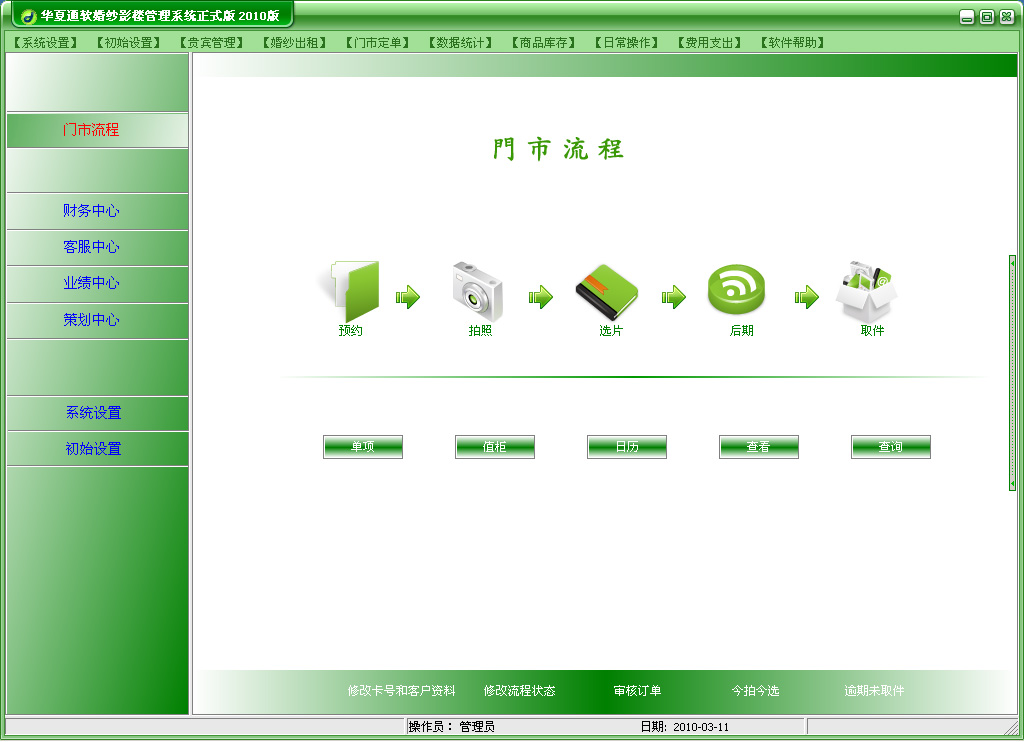Viewport: 1024px width, 742px height.
Task: Click the 单项 button
Action: (x=363, y=447)
